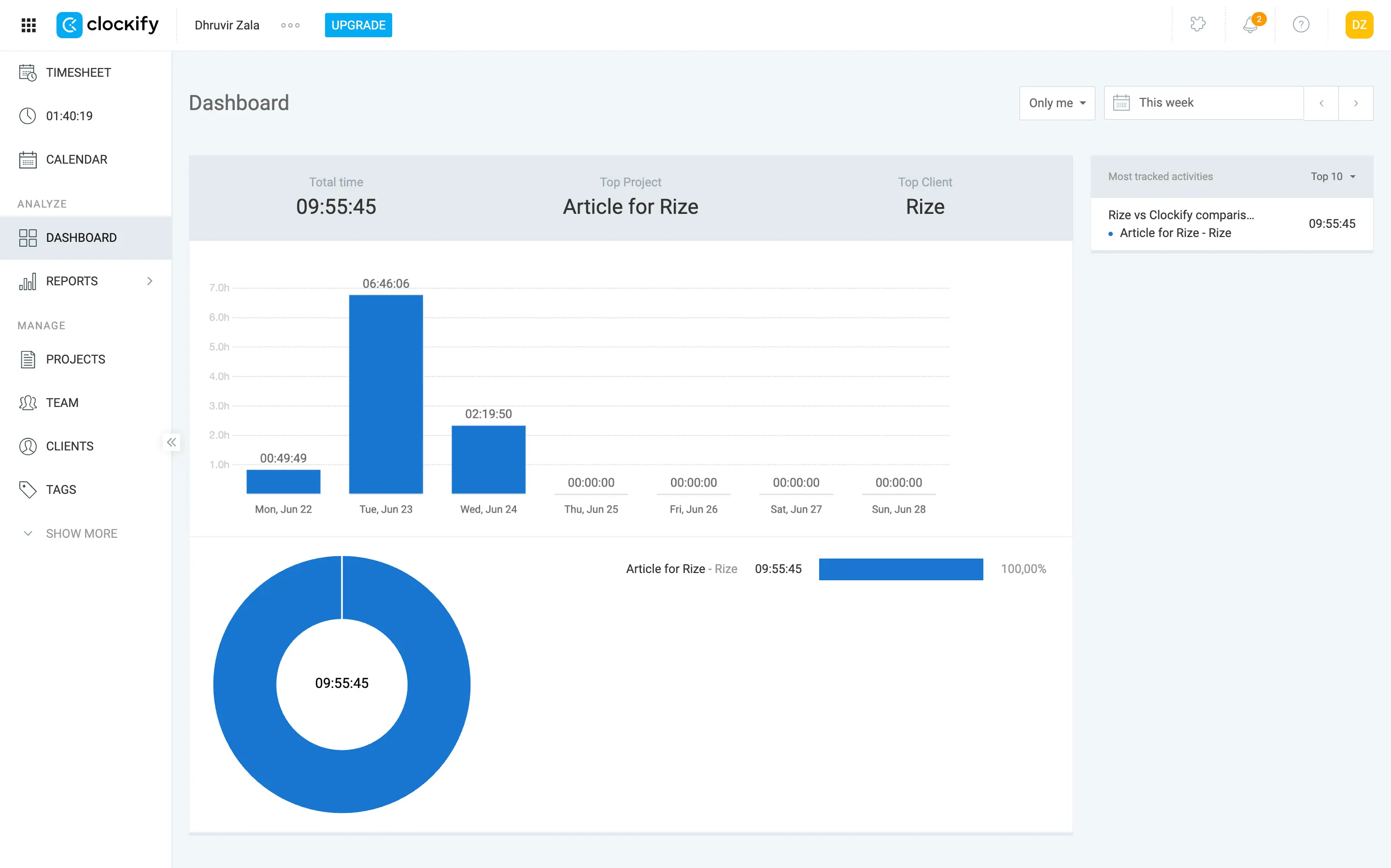1391x868 pixels.
Task: Click the Article for Rize progress bar
Action: tap(901, 569)
